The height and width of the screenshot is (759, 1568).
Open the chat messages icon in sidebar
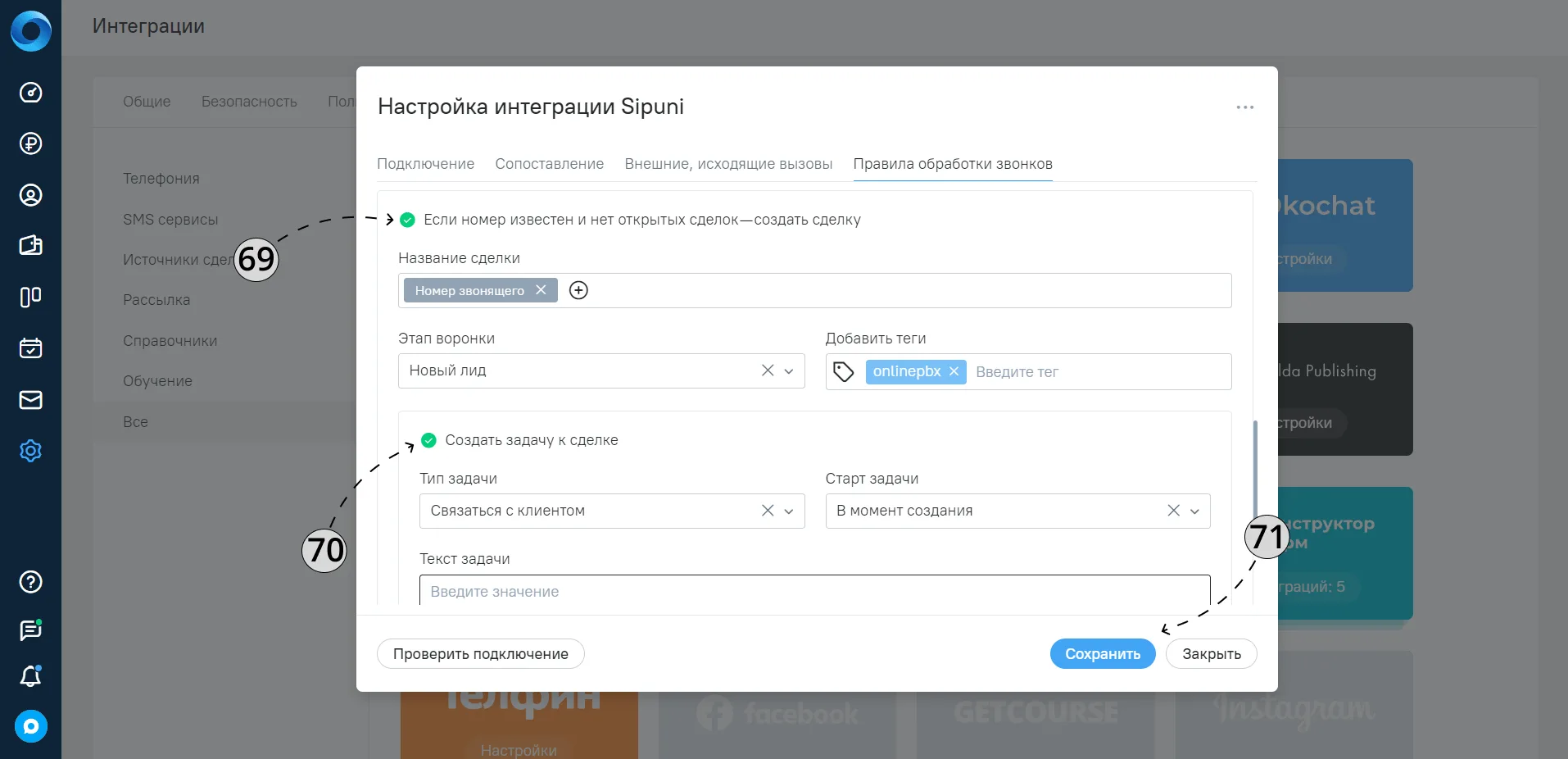[x=30, y=629]
